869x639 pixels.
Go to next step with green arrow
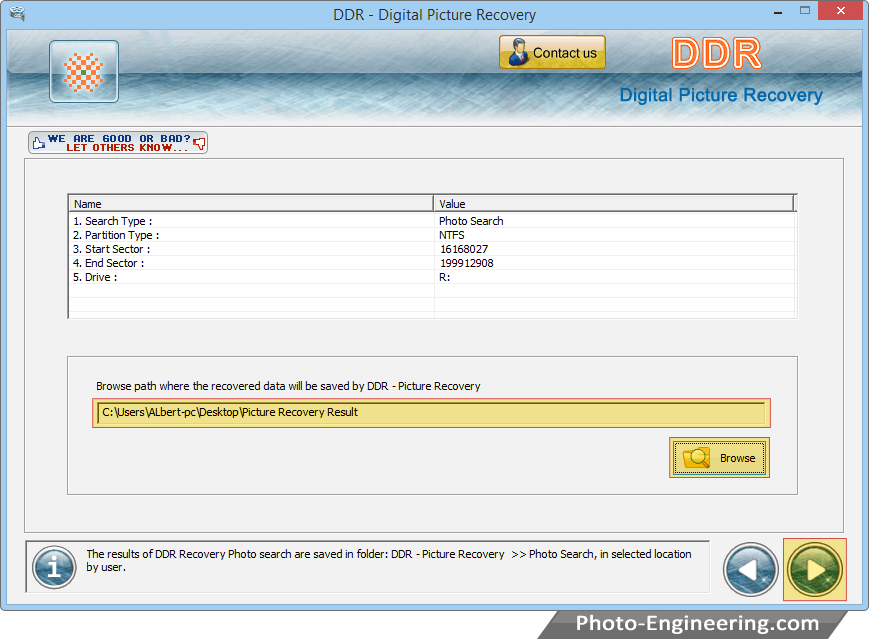point(815,569)
